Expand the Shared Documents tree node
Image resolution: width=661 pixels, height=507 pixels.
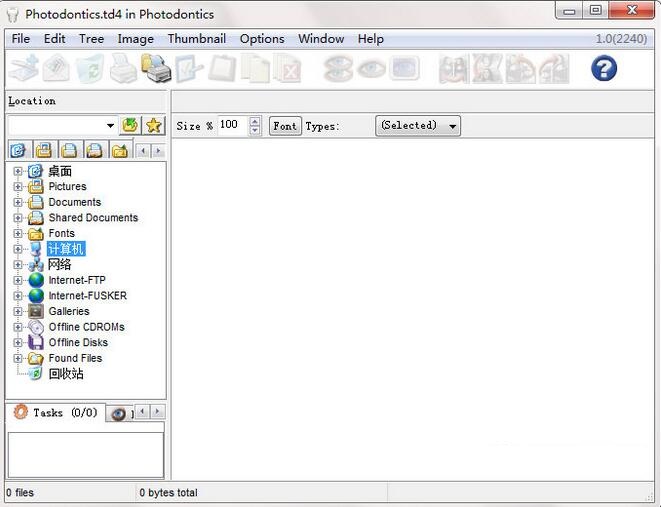pyautogui.click(x=18, y=218)
